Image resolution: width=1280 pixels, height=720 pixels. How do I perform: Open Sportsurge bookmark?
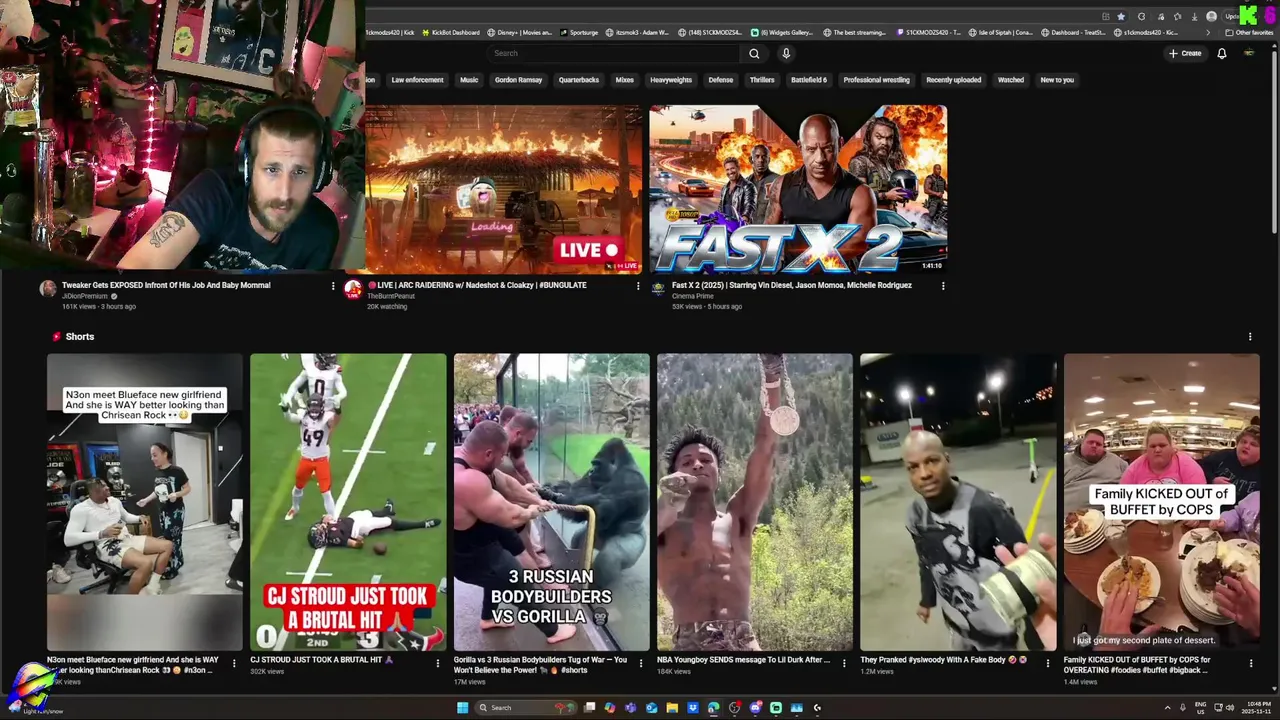(578, 32)
